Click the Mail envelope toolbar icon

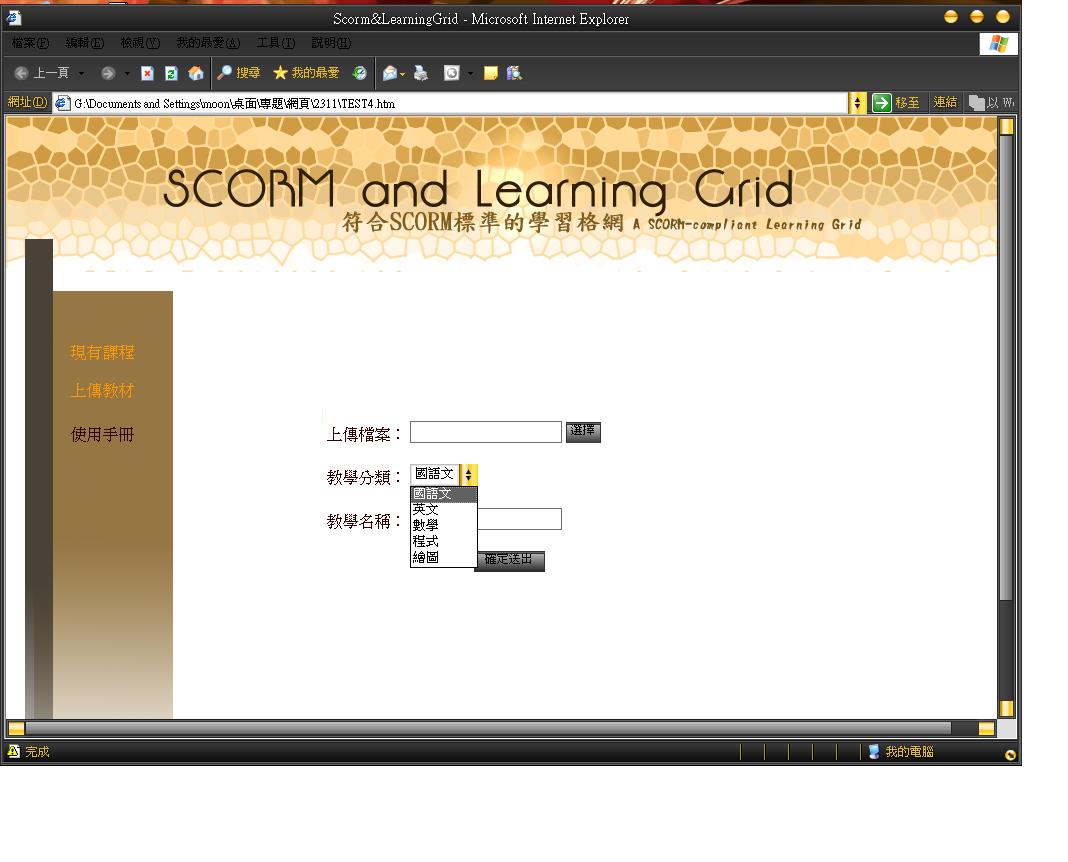(391, 73)
